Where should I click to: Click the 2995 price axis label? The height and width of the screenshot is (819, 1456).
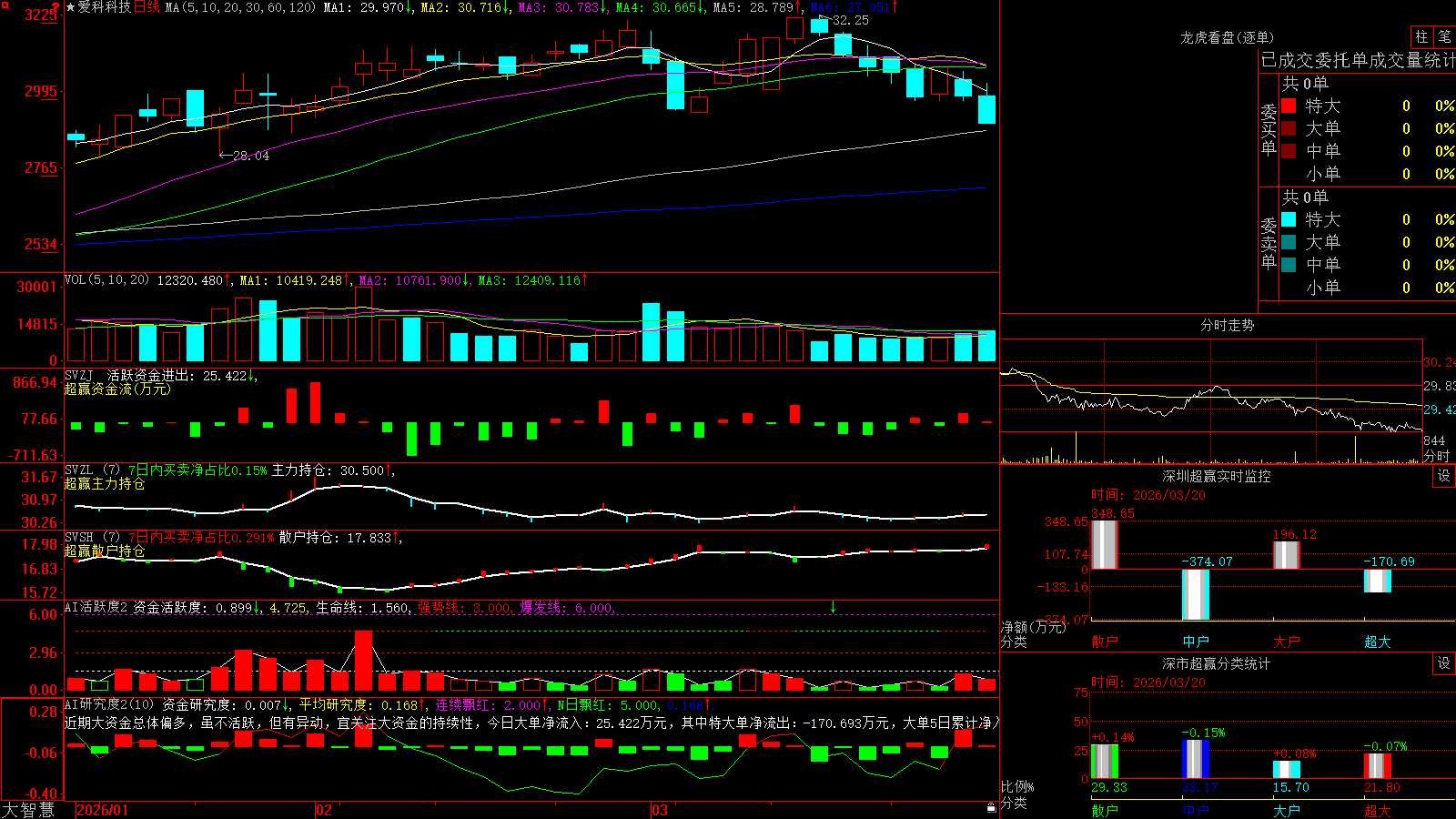pyautogui.click(x=41, y=91)
